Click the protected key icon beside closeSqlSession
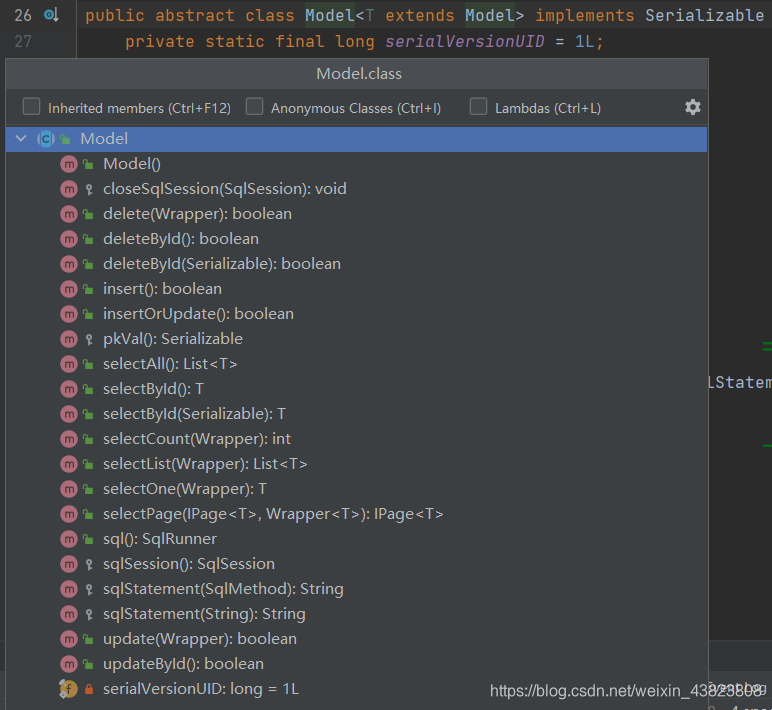The height and width of the screenshot is (710, 772). [89, 189]
